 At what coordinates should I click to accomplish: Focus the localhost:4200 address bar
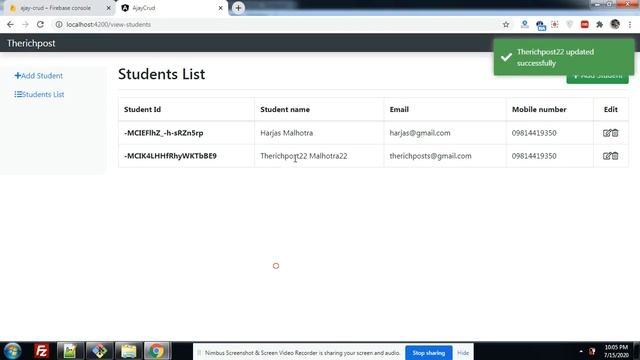(278, 24)
